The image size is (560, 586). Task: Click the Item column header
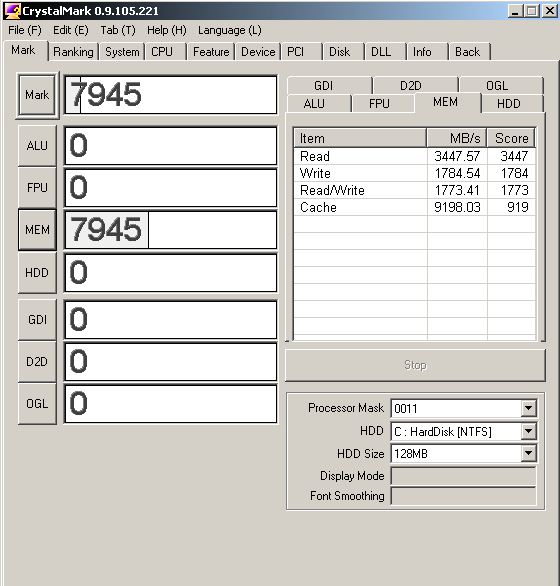point(360,138)
